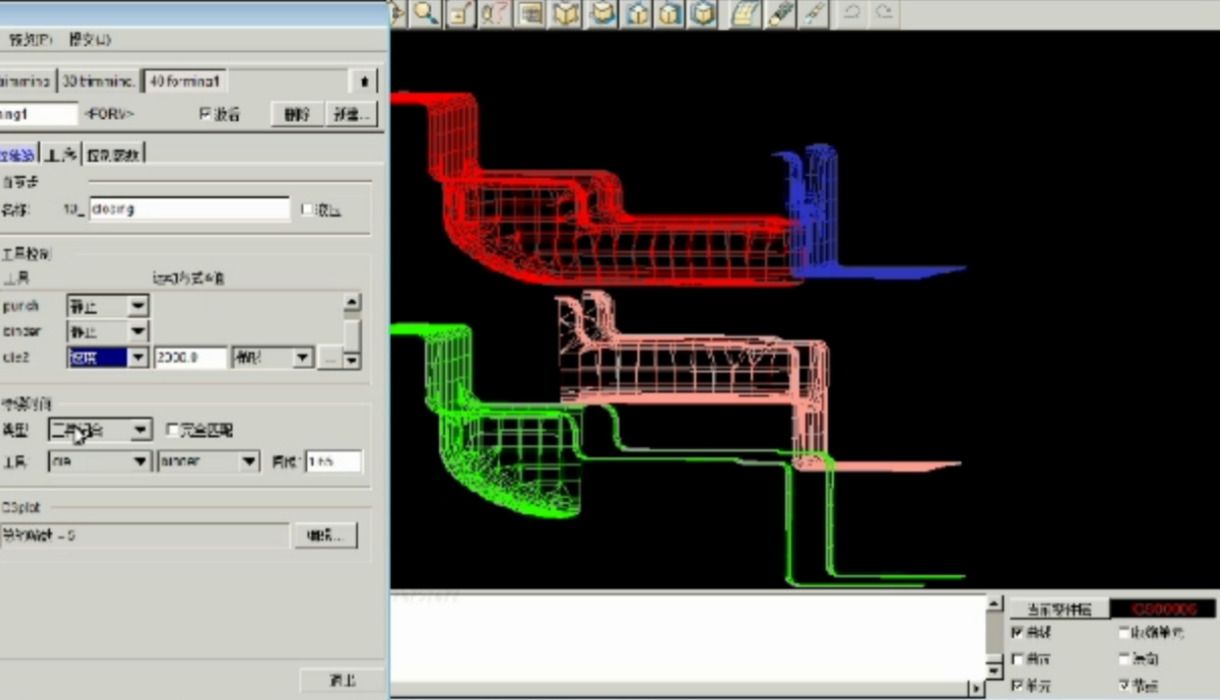1220x700 pixels.
Task: Click the magnifying glass zoom icon
Action: pyautogui.click(x=427, y=13)
